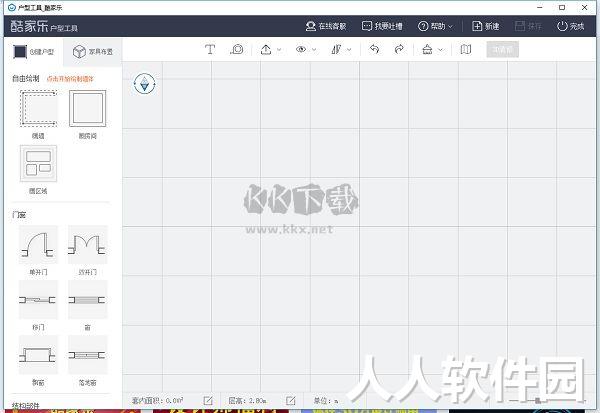Click the tape measure tool icon
This screenshot has width=600, height=413.
click(237, 49)
